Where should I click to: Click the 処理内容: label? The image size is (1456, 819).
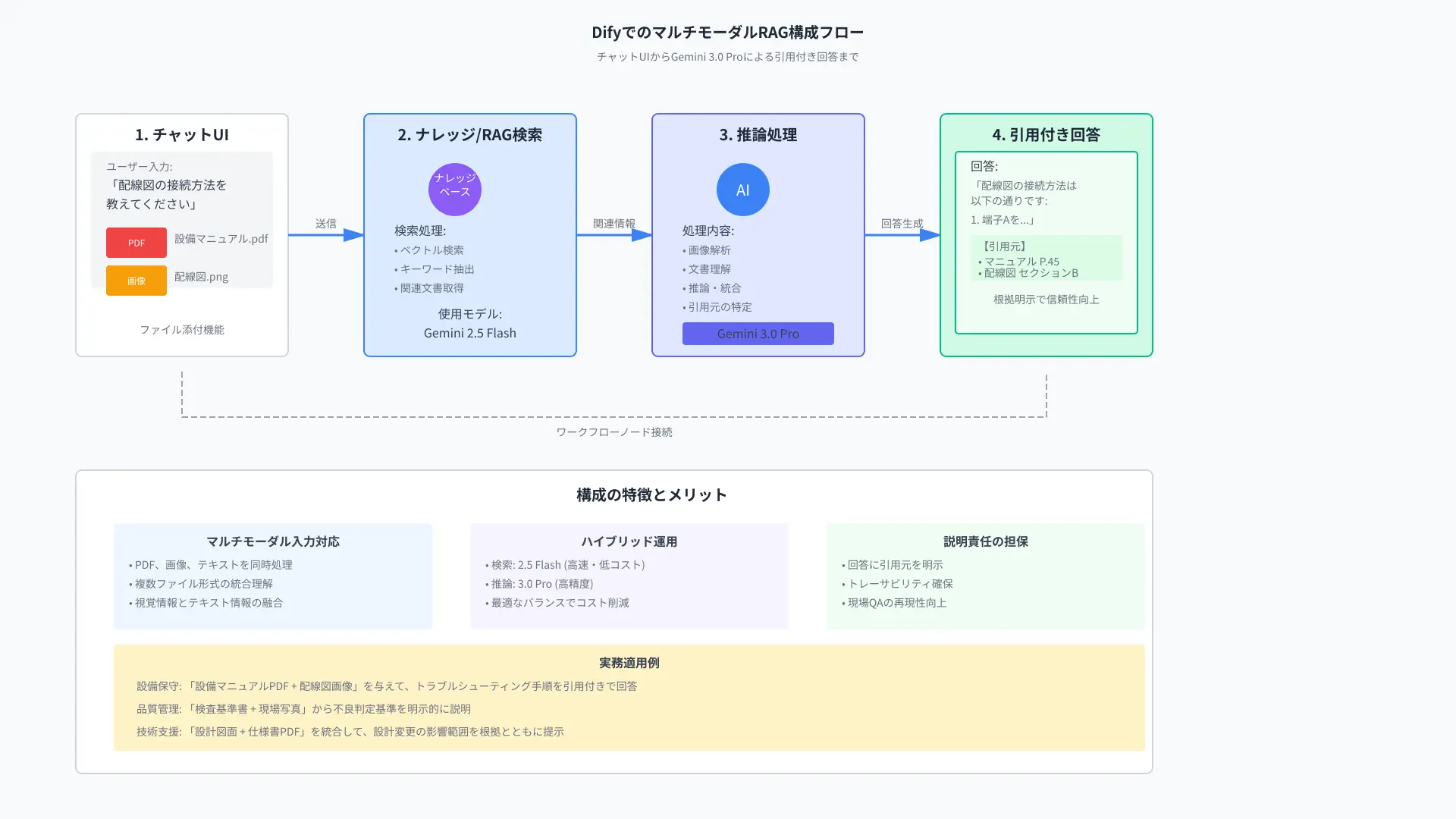click(x=708, y=231)
